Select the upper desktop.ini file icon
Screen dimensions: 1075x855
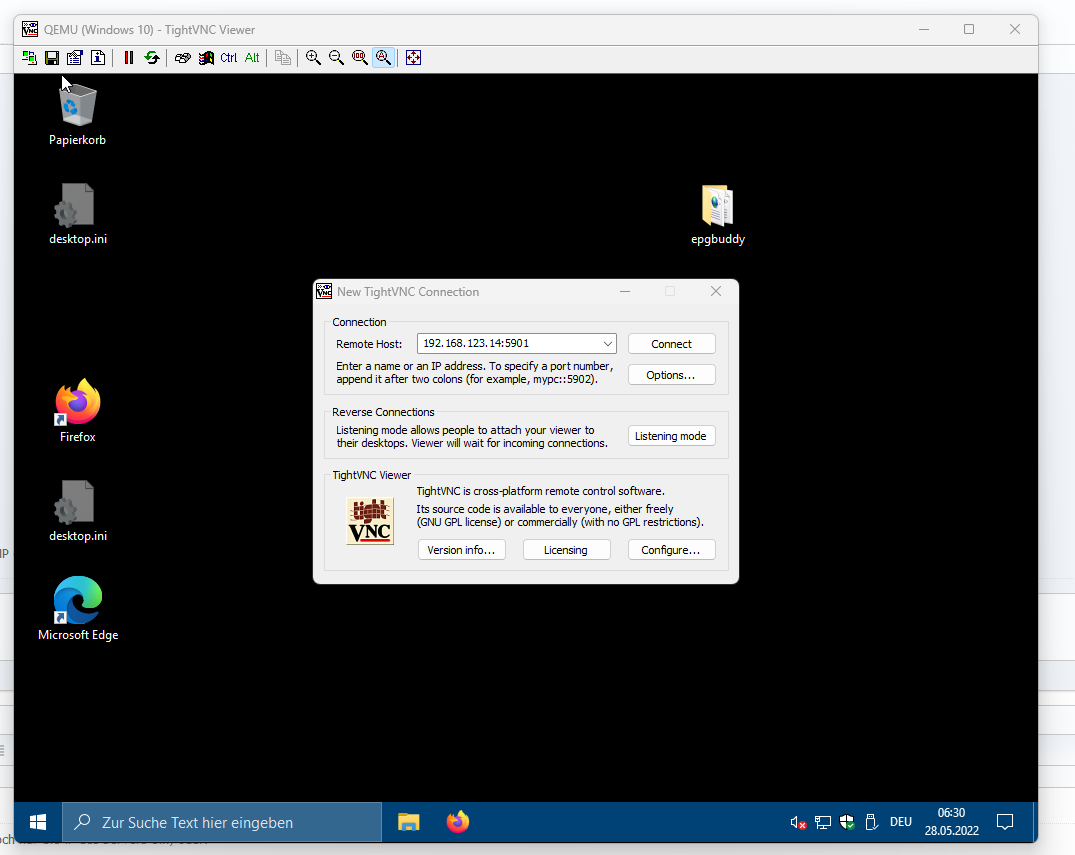[77, 213]
